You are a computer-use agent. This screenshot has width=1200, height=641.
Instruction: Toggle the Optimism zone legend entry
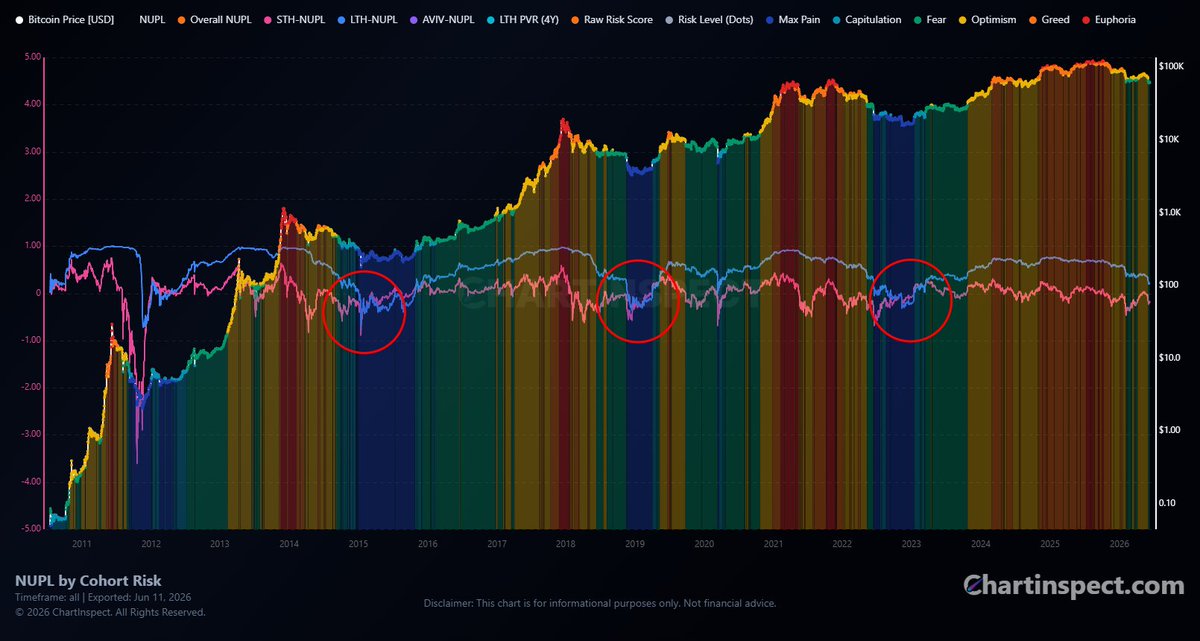[989, 19]
